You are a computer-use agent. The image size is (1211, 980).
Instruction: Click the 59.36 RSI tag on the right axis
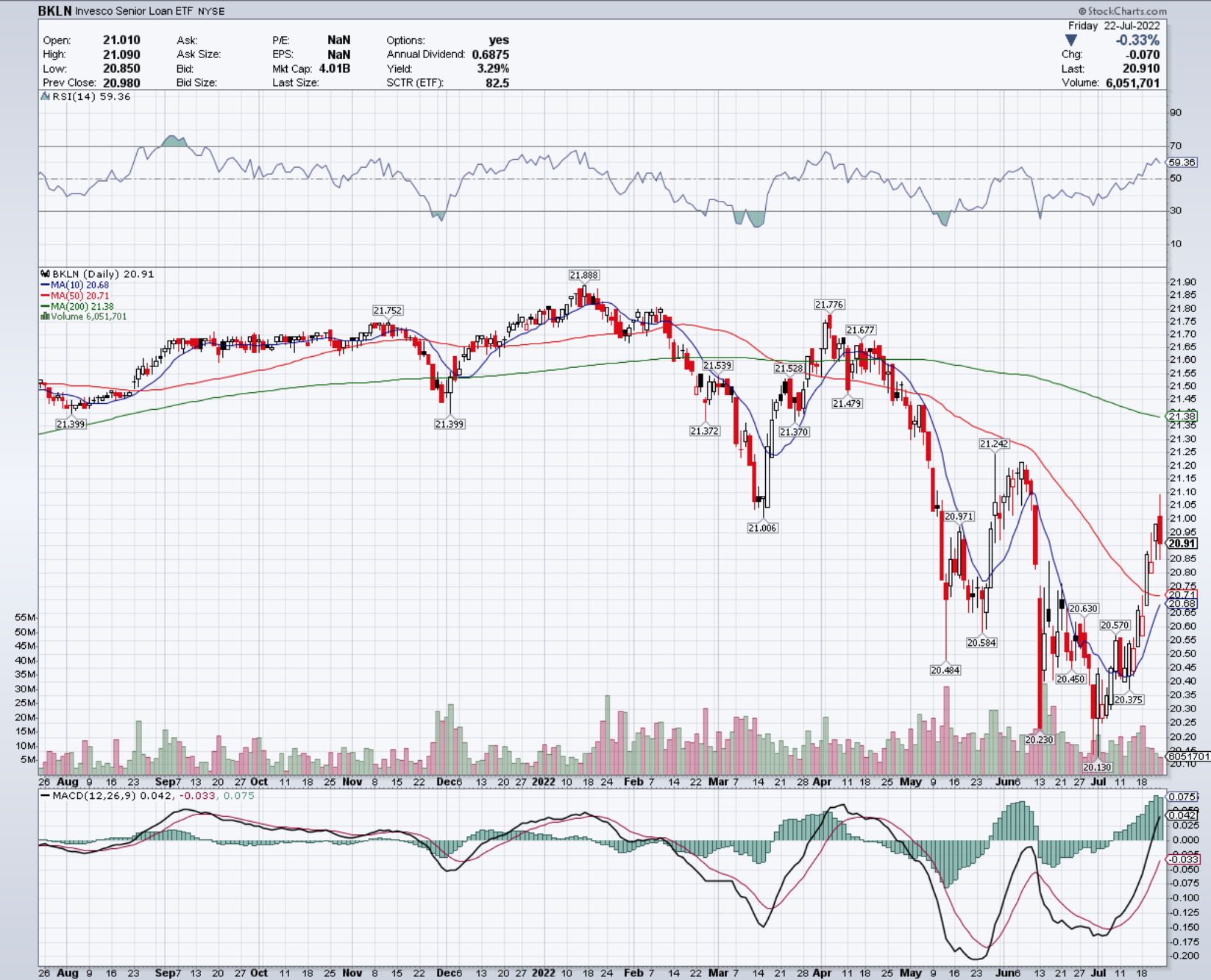tap(1182, 162)
